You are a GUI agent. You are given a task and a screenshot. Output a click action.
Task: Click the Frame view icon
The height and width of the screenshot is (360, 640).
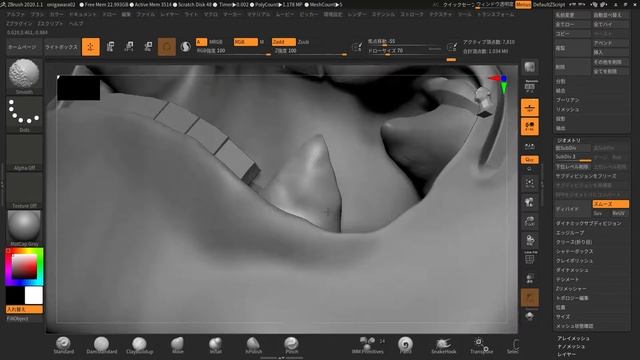coord(530,183)
